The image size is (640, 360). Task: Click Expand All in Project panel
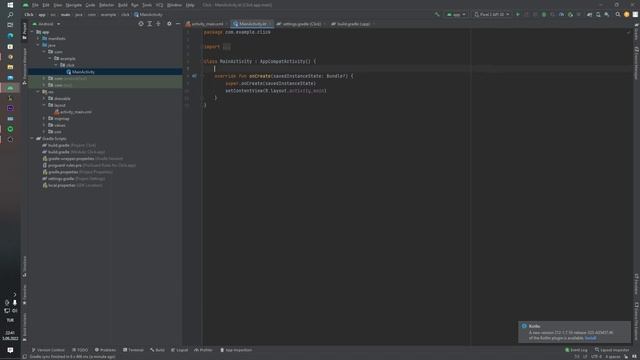(150, 24)
